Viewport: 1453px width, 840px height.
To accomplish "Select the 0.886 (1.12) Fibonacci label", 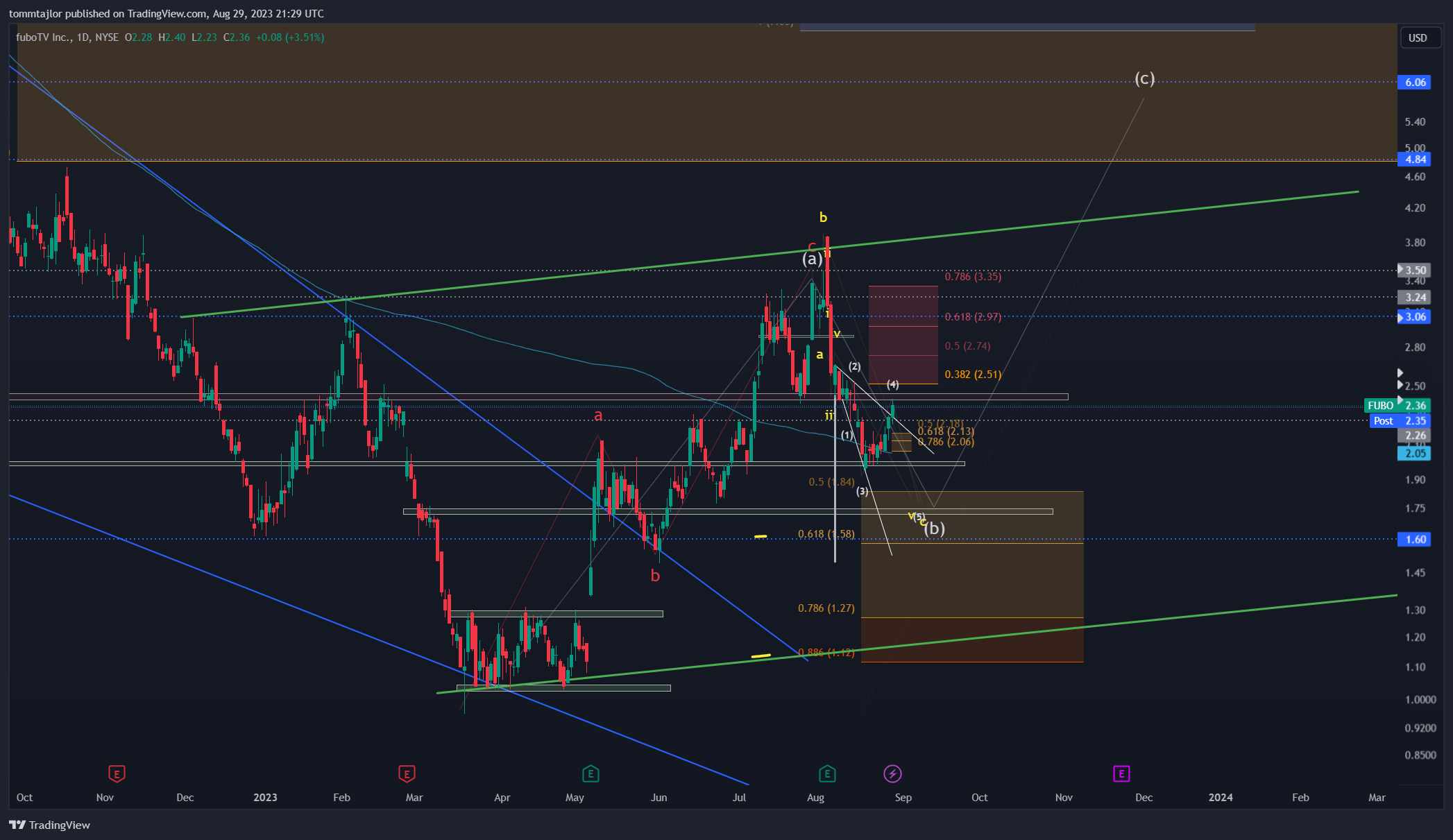I will click(x=826, y=653).
